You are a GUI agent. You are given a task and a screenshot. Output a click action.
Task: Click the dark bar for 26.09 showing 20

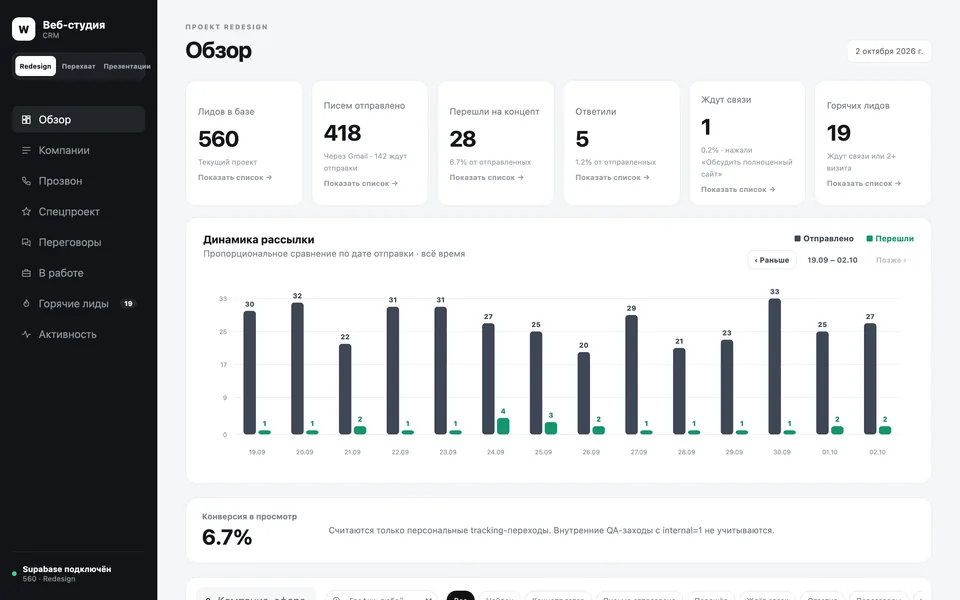pos(583,393)
